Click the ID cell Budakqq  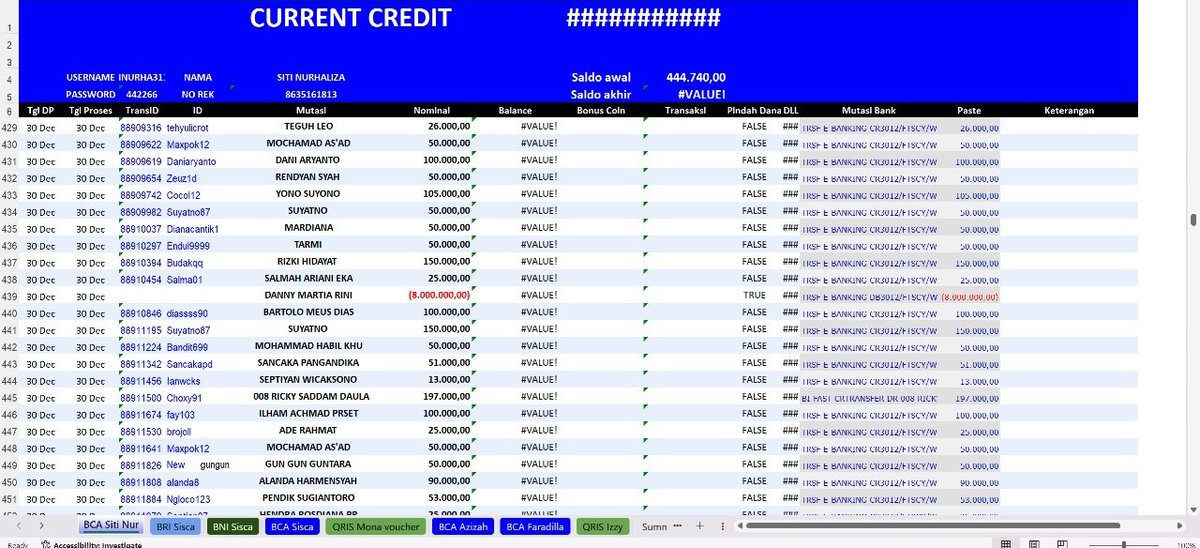(185, 262)
